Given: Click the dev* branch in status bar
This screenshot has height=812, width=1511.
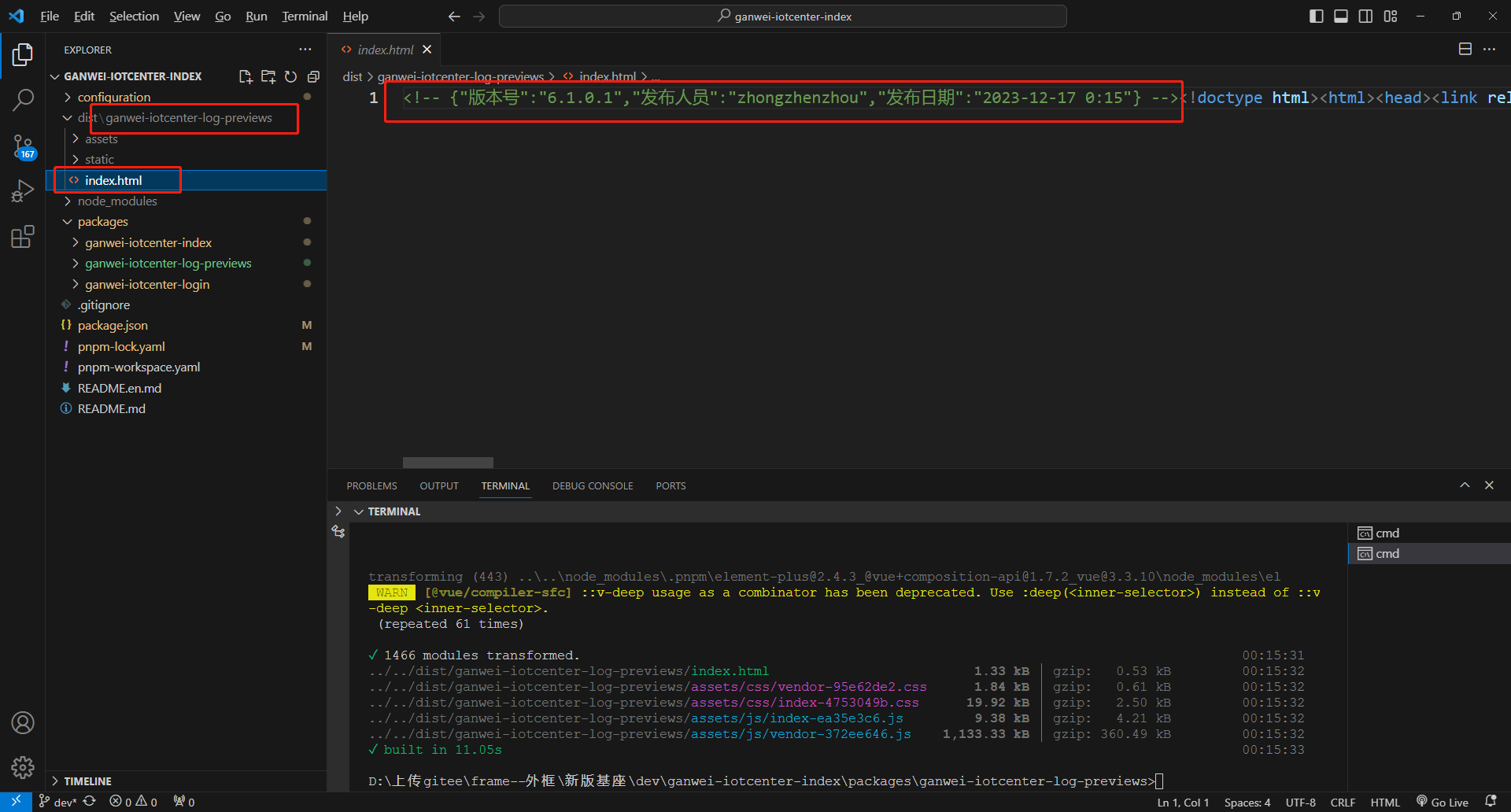Looking at the screenshot, I should tap(57, 802).
